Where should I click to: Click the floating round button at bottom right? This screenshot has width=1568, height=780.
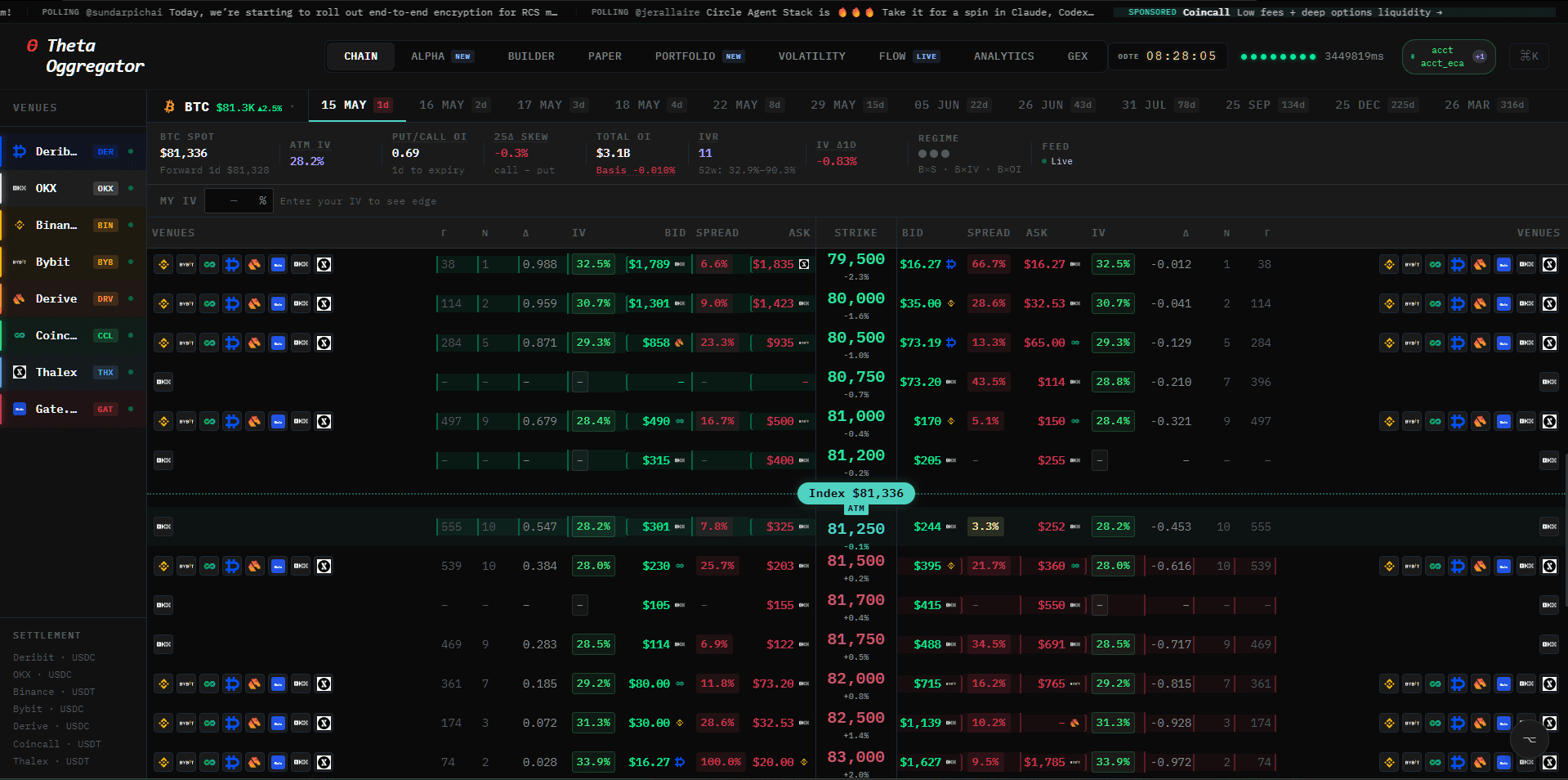tap(1530, 739)
